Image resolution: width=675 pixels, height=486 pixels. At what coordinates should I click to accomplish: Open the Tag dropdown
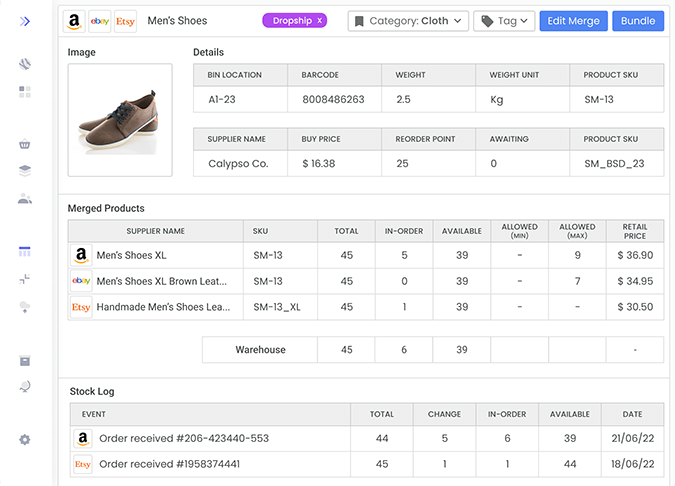click(x=504, y=21)
